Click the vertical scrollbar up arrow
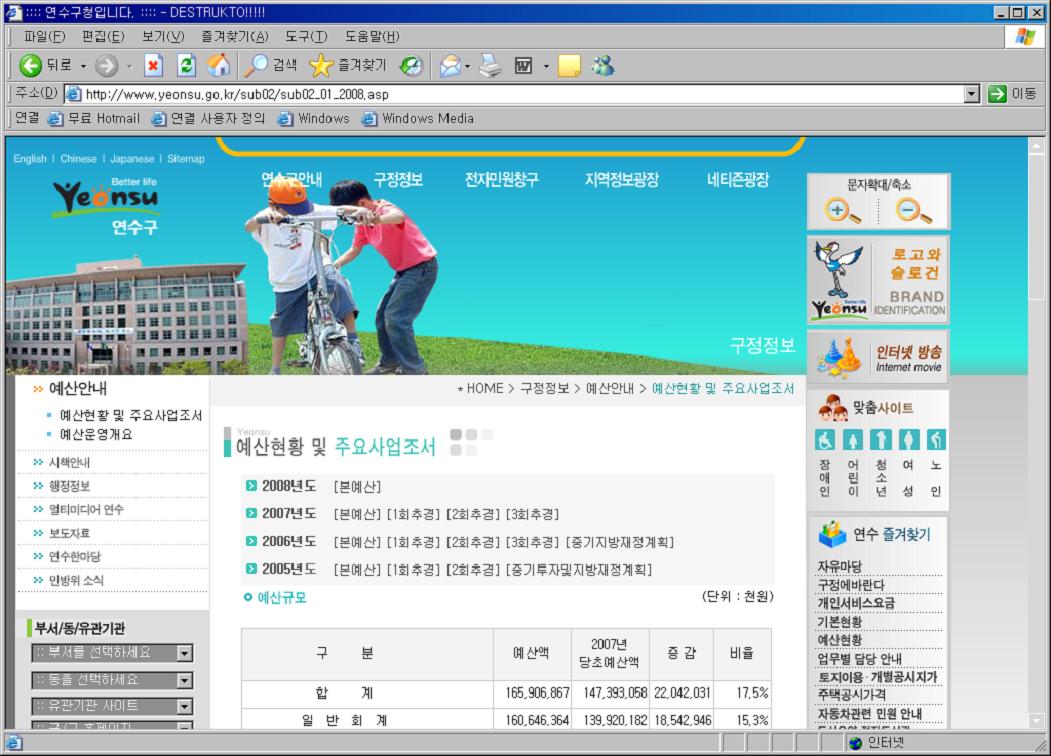The width and height of the screenshot is (1051, 756). point(1036,145)
